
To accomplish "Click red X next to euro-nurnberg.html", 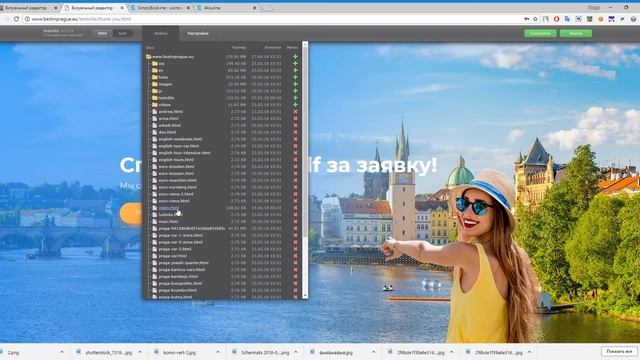I will 295,187.
